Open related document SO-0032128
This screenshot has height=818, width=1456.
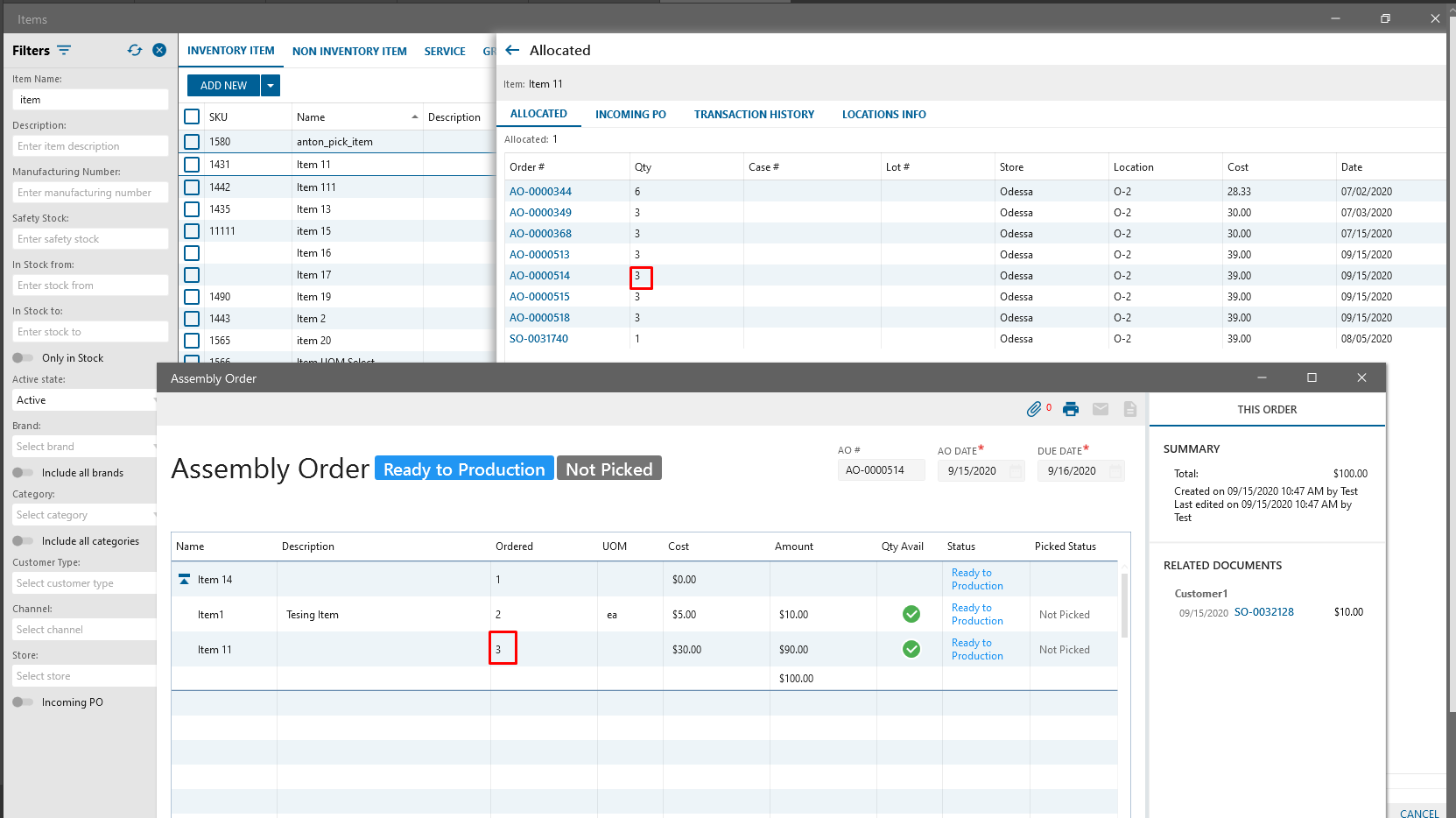pos(1263,612)
